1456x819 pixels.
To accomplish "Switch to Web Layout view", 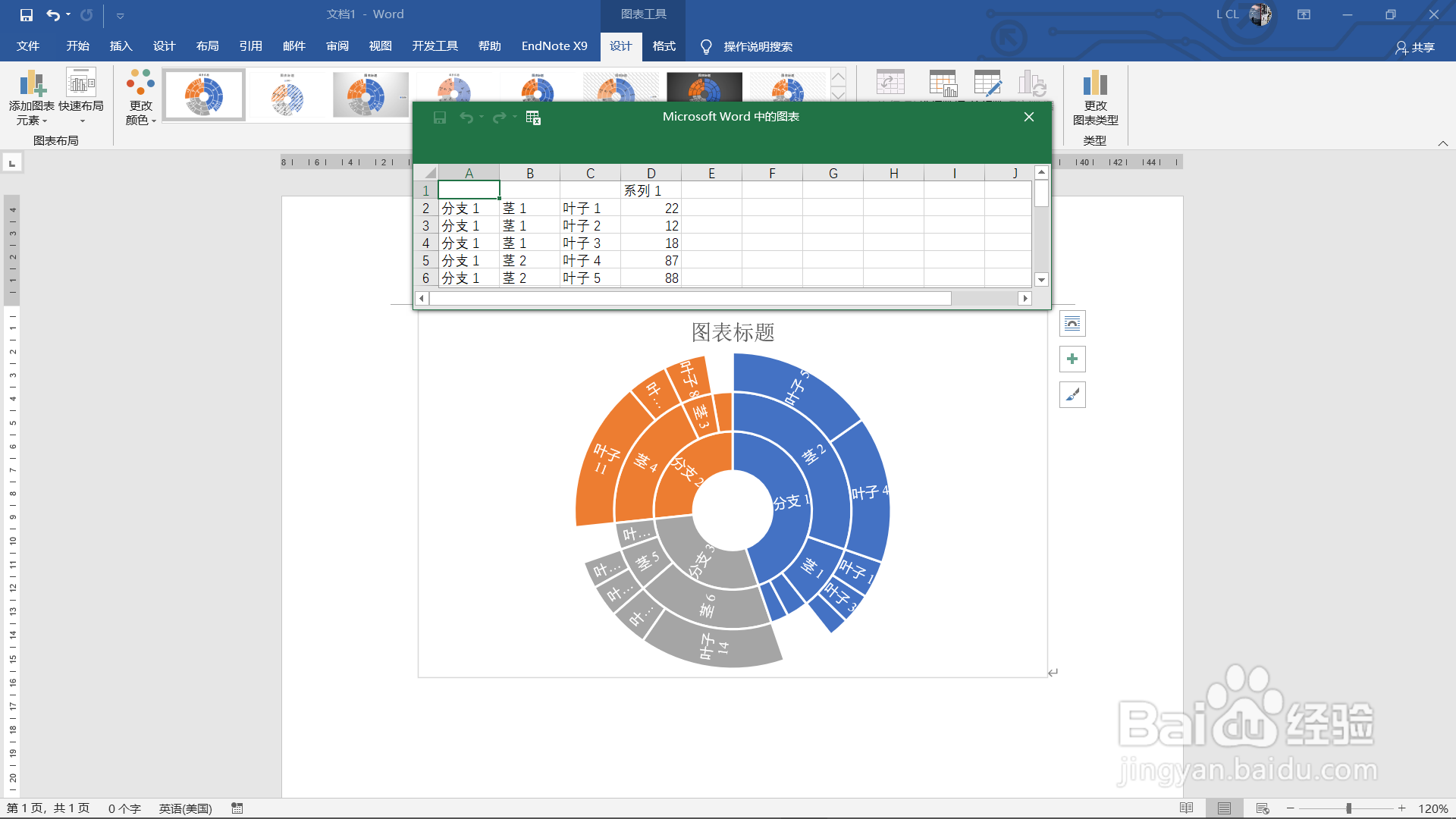I will 1262,808.
